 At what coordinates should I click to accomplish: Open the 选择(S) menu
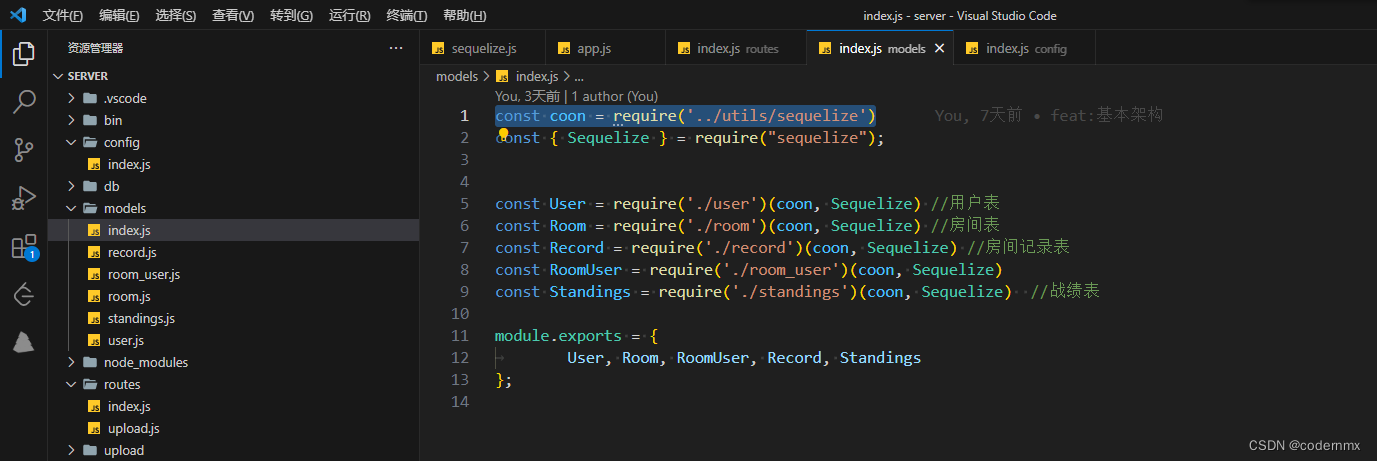click(x=175, y=16)
